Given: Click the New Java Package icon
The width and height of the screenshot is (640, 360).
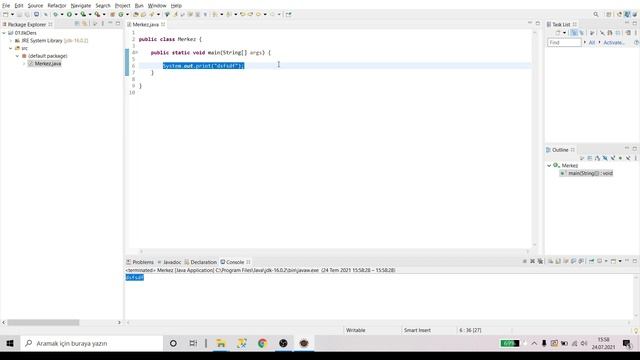Looking at the screenshot, I should pos(113,14).
